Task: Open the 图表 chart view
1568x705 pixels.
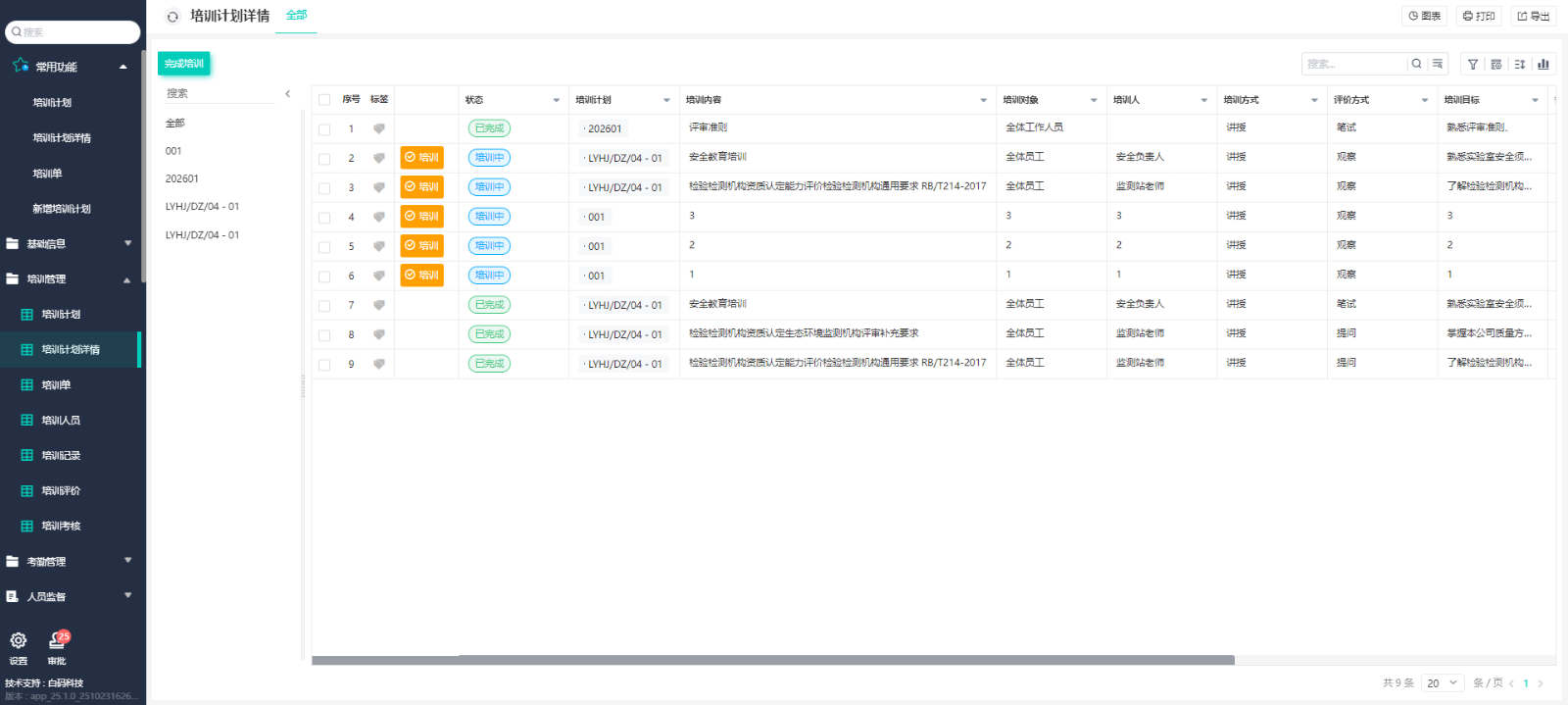Action: point(1424,16)
